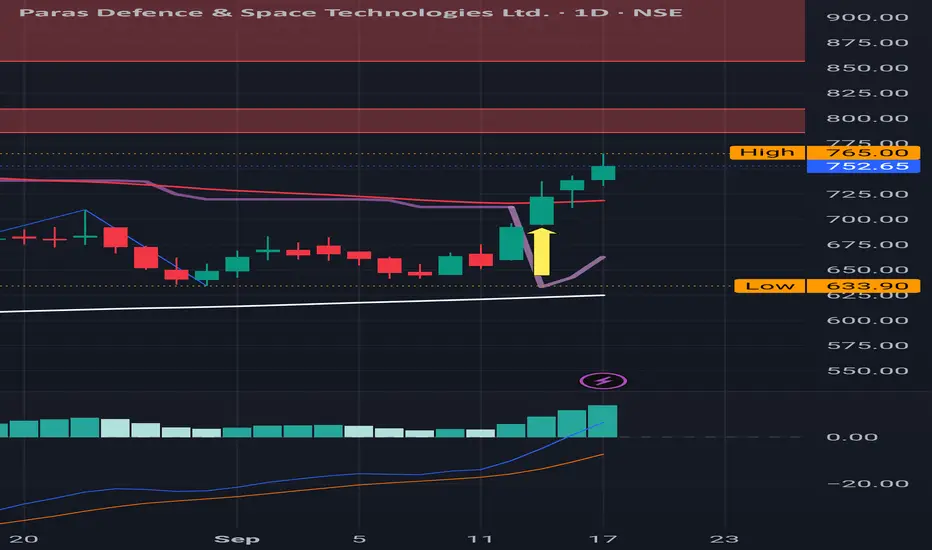The width and height of the screenshot is (932, 550).
Task: Click the 700.00 price axis label
Action: point(867,219)
